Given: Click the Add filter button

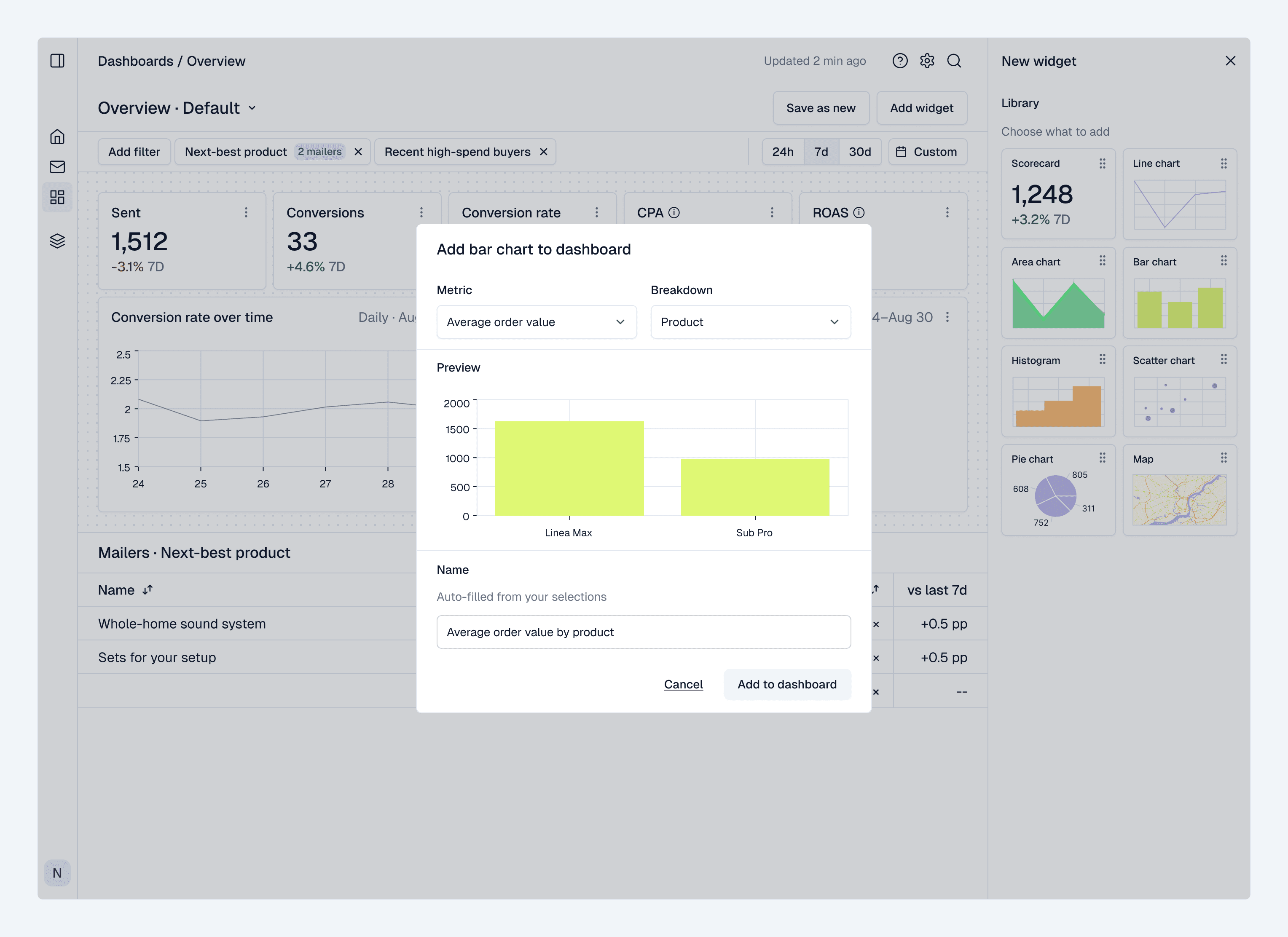Looking at the screenshot, I should [x=134, y=152].
